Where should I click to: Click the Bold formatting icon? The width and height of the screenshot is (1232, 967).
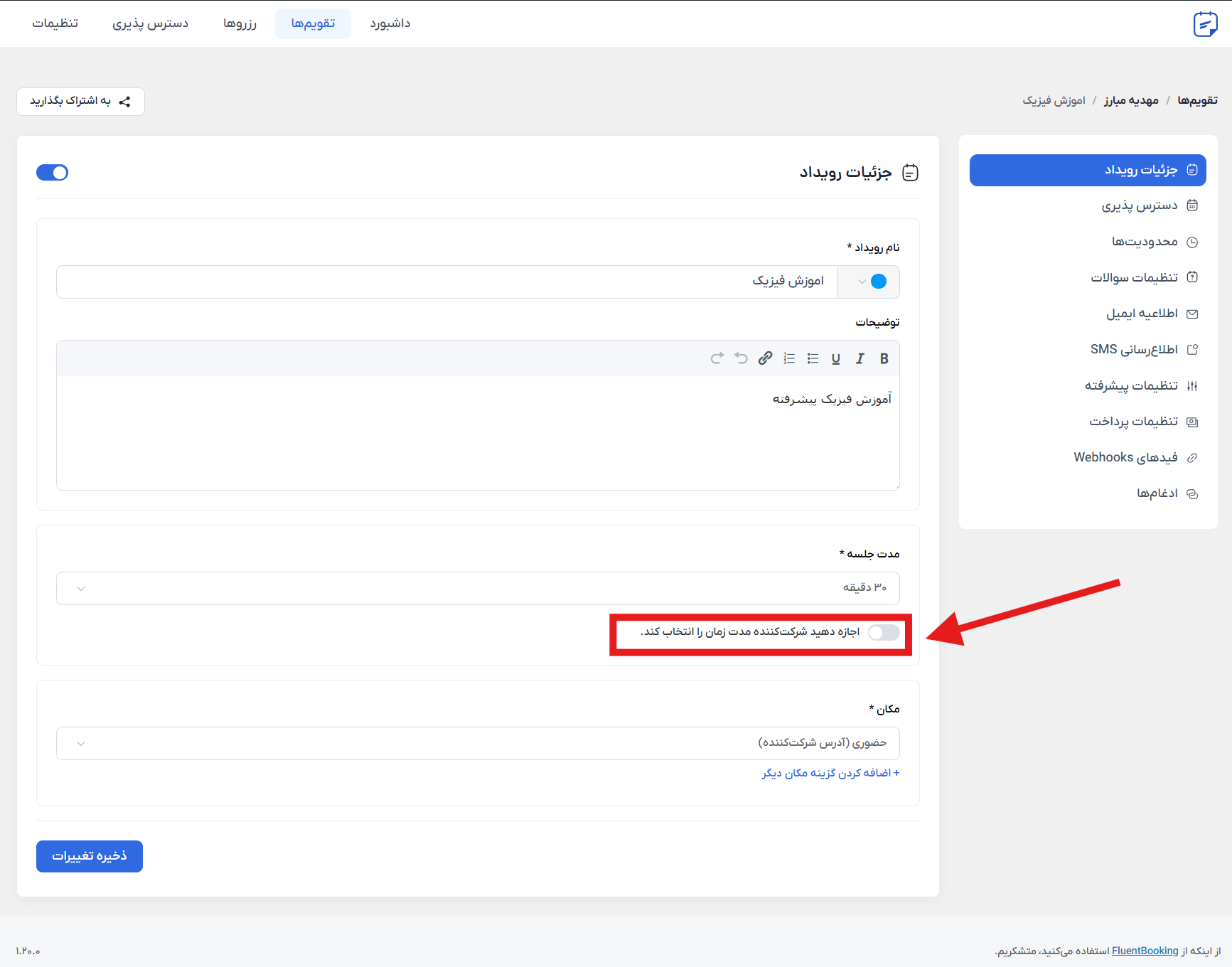point(884,359)
